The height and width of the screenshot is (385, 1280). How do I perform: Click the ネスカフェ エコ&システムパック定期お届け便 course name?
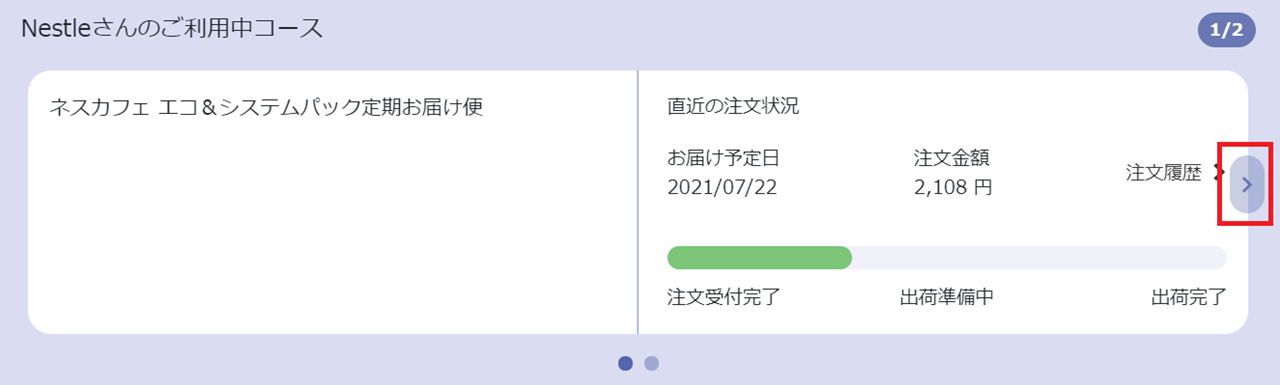(266, 106)
